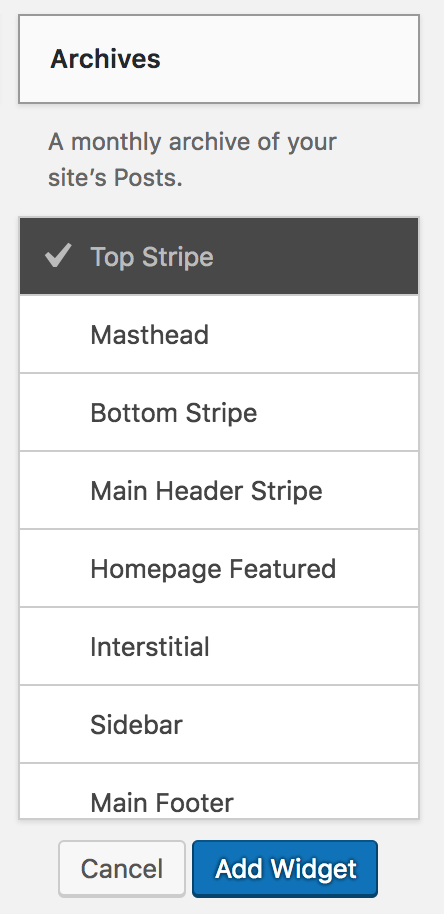Viewport: 444px width, 914px height.
Task: Select Bottom Stripe as the widget area
Action: [219, 412]
